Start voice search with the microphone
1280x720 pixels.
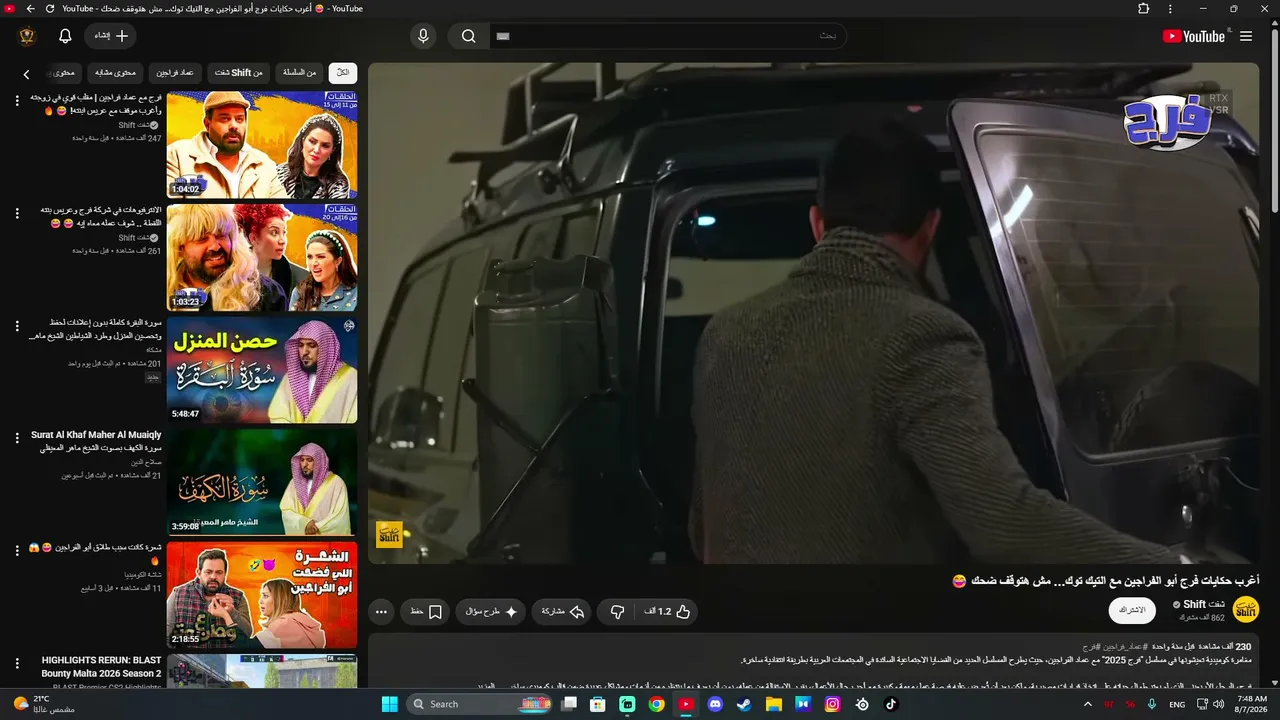tap(423, 36)
